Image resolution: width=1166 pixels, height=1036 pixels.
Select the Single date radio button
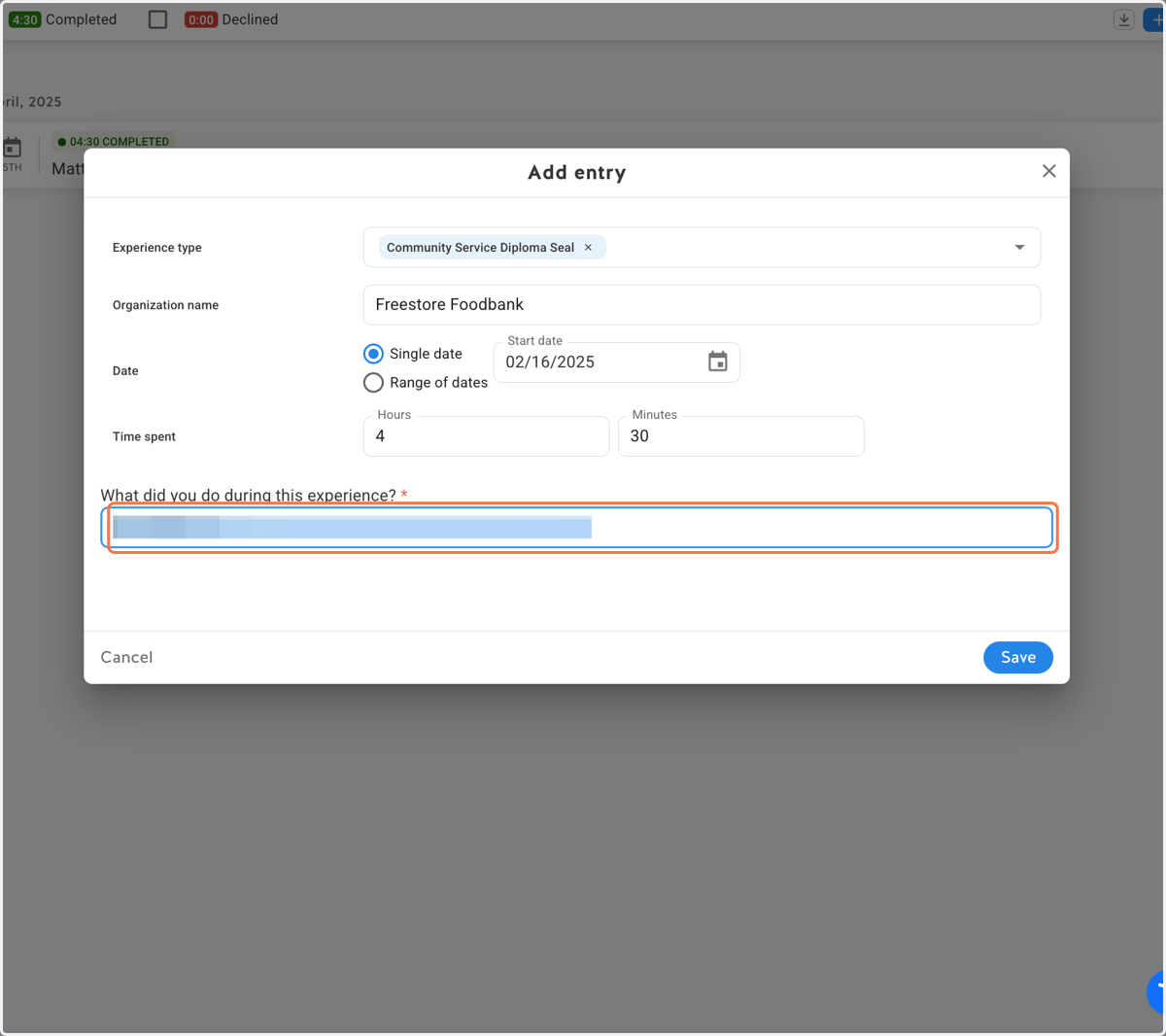pyautogui.click(x=373, y=354)
